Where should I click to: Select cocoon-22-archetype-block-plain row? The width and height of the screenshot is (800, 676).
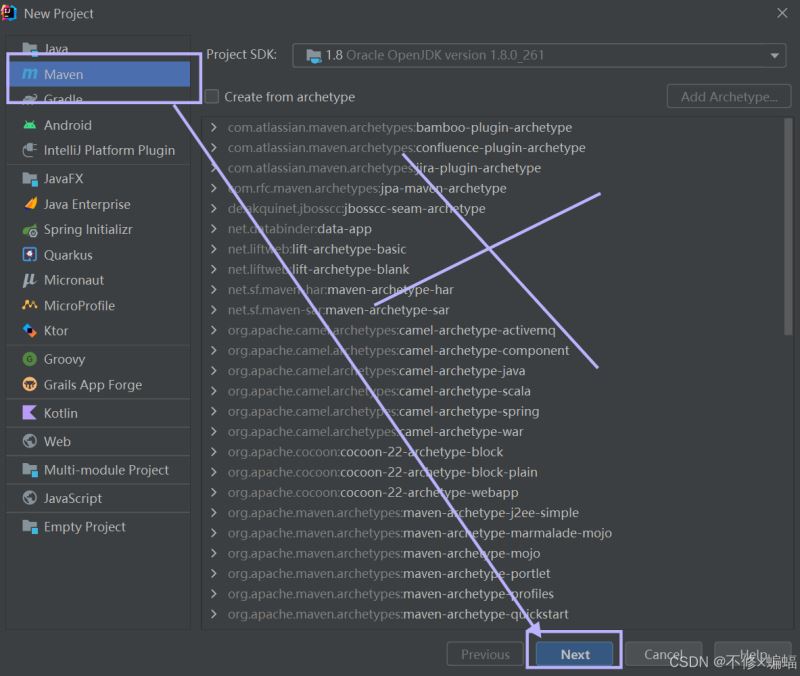pyautogui.click(x=494, y=472)
